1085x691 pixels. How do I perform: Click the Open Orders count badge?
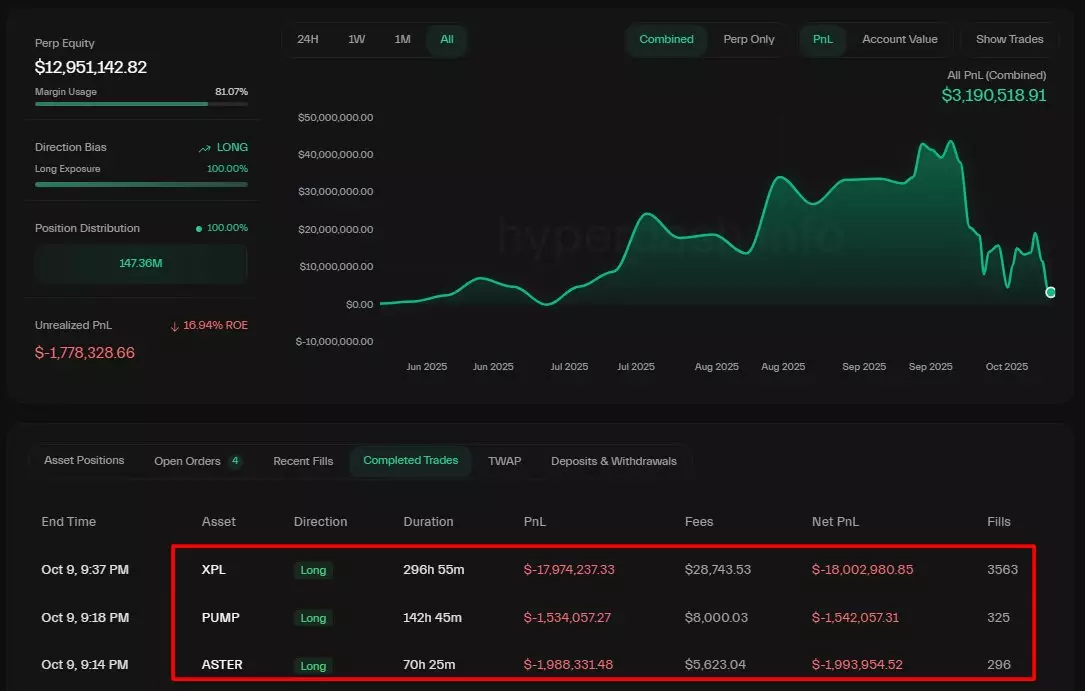click(235, 461)
